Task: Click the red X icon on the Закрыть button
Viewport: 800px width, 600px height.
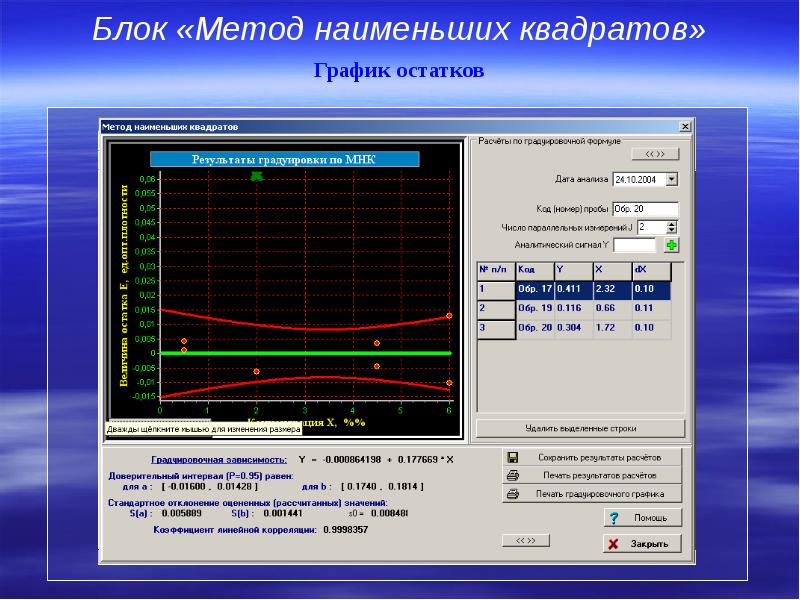Action: tap(613, 543)
